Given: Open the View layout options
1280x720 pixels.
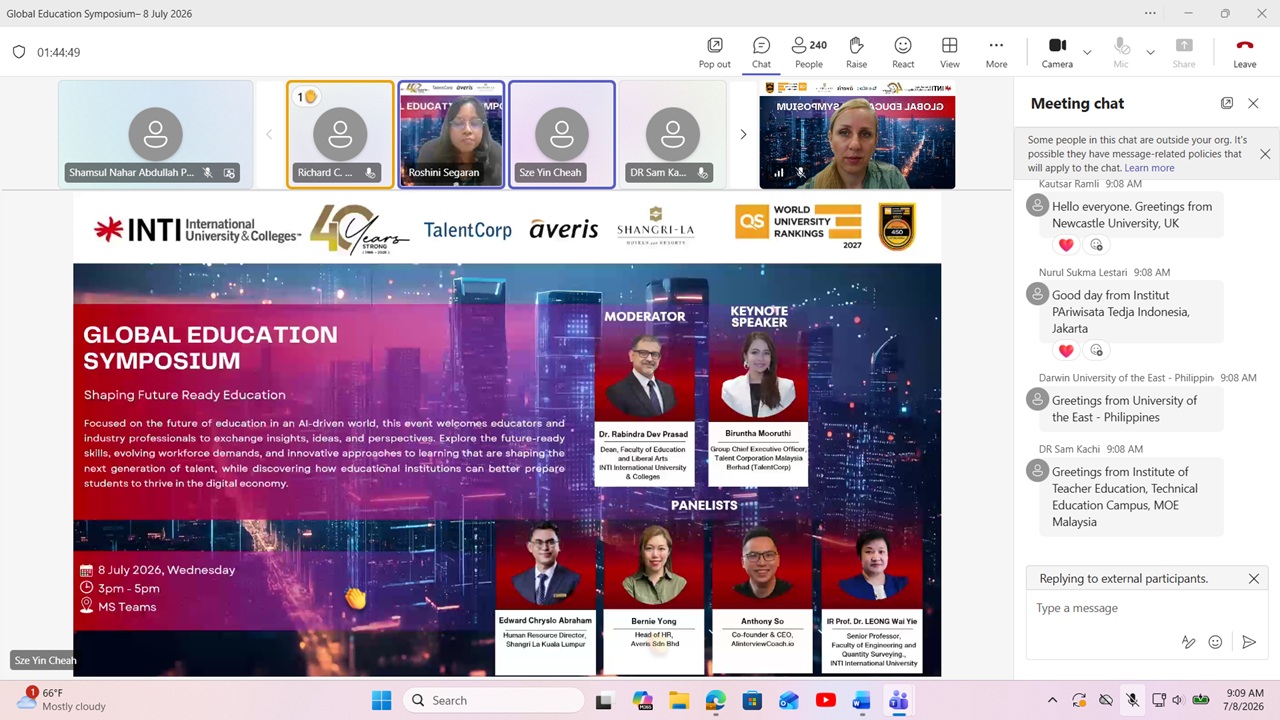Looking at the screenshot, I should (950, 52).
